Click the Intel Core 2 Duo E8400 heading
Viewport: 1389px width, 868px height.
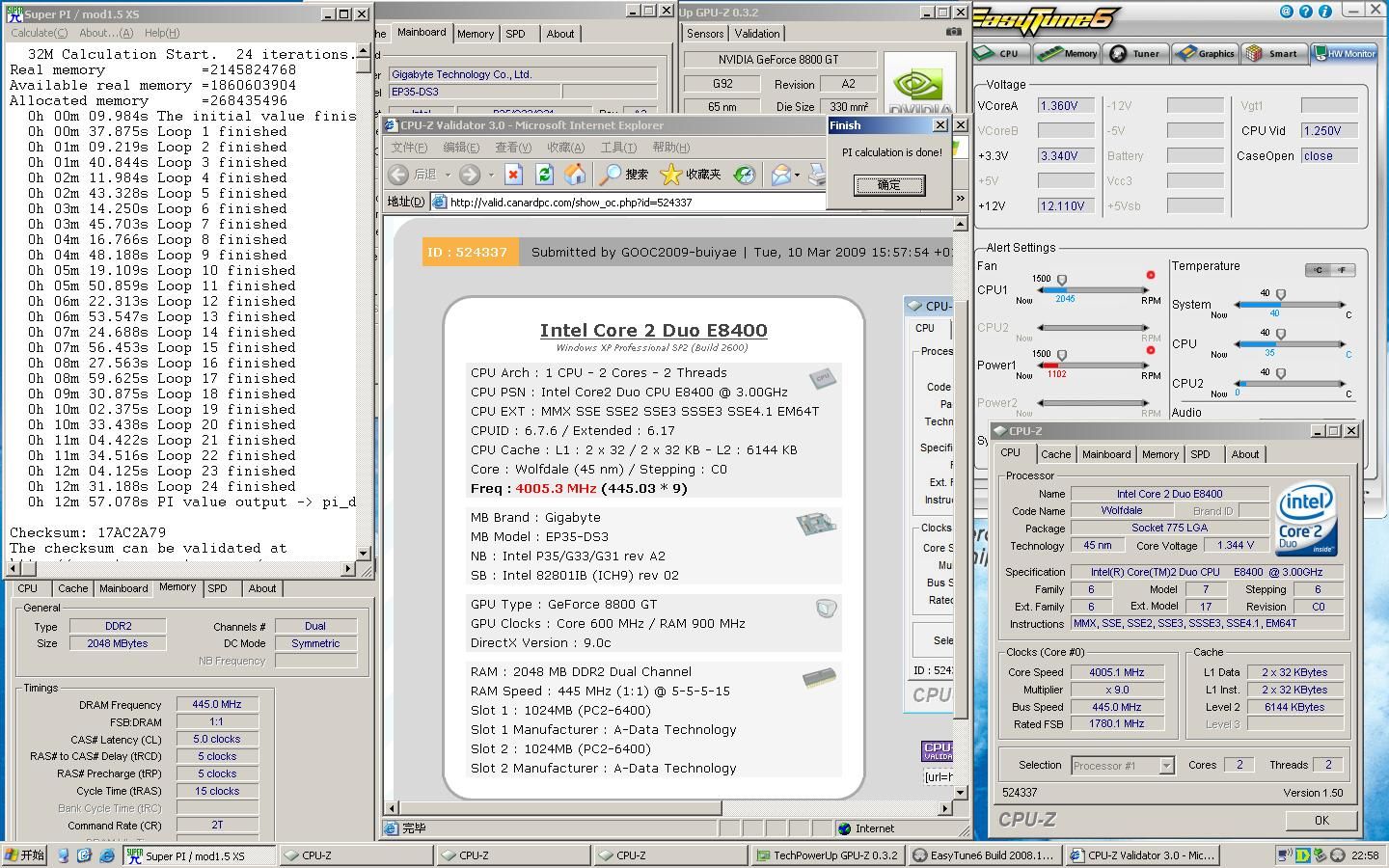point(653,330)
